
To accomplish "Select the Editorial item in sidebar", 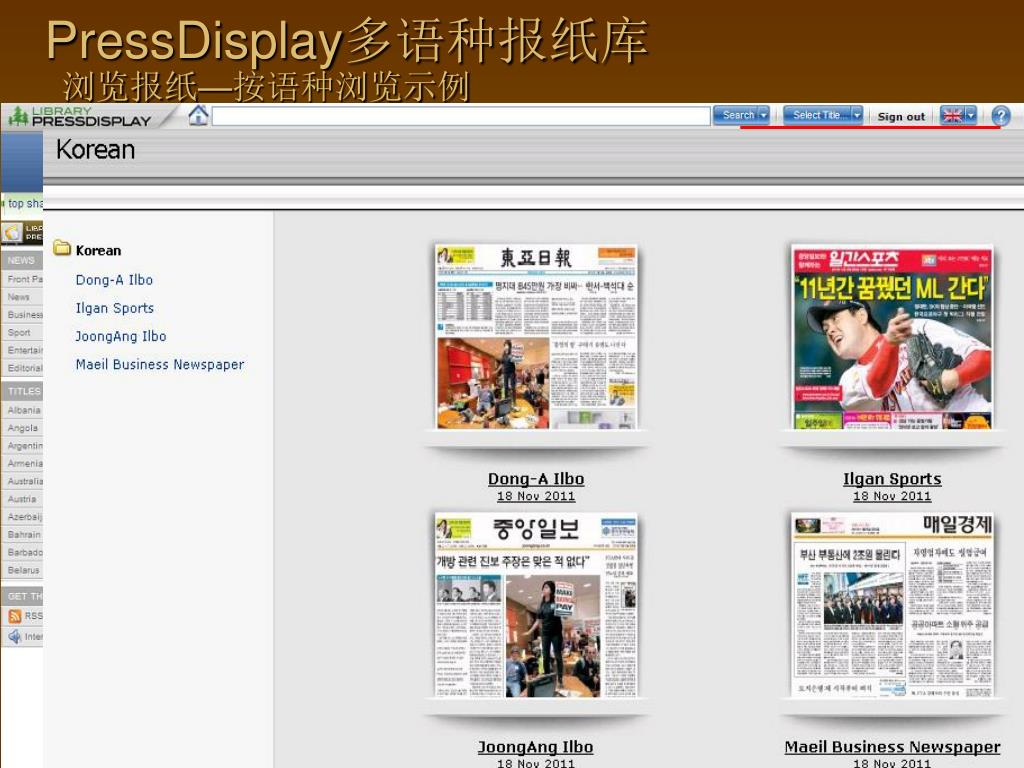I will tap(23, 368).
